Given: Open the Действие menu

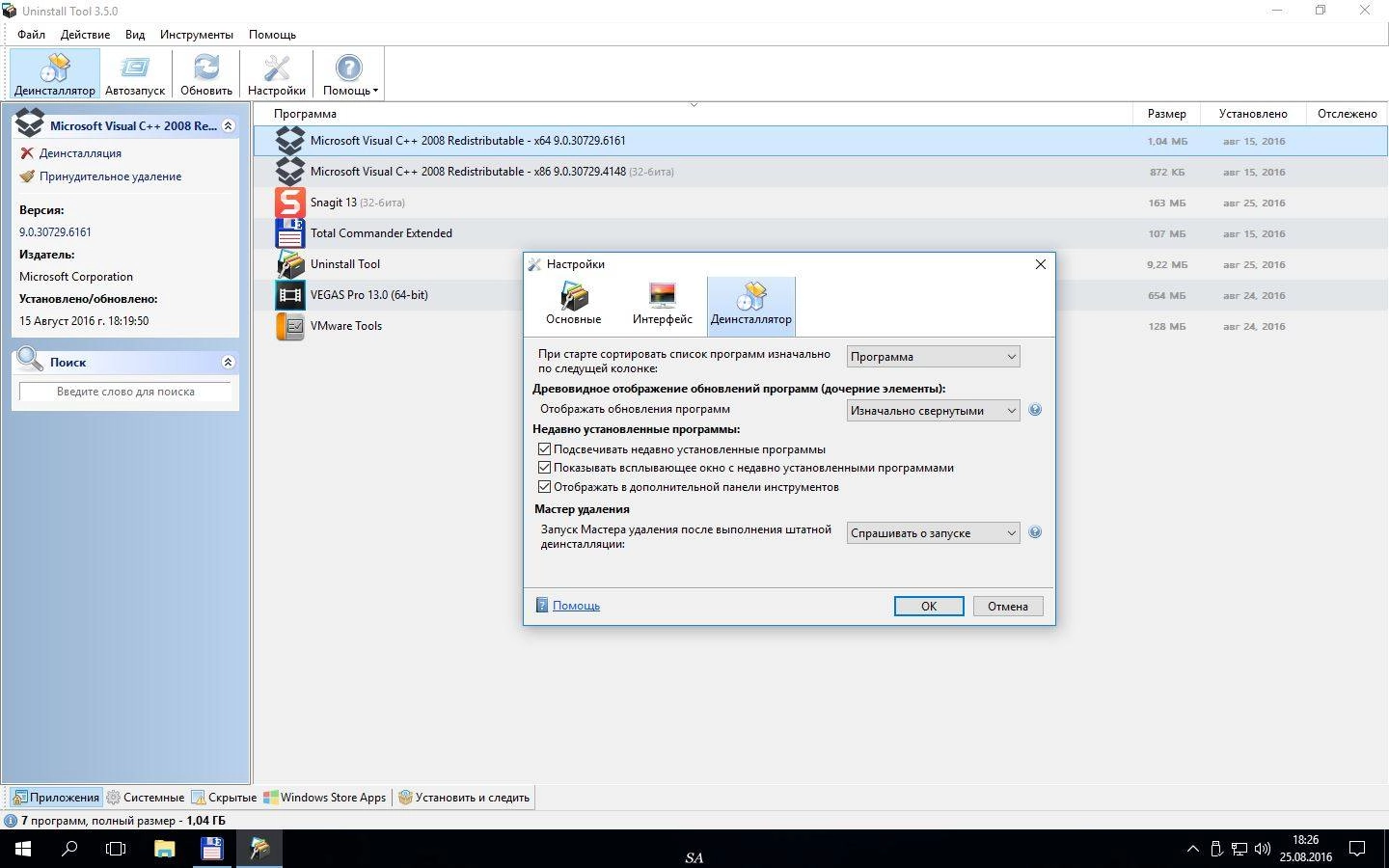Looking at the screenshot, I should click(x=85, y=35).
